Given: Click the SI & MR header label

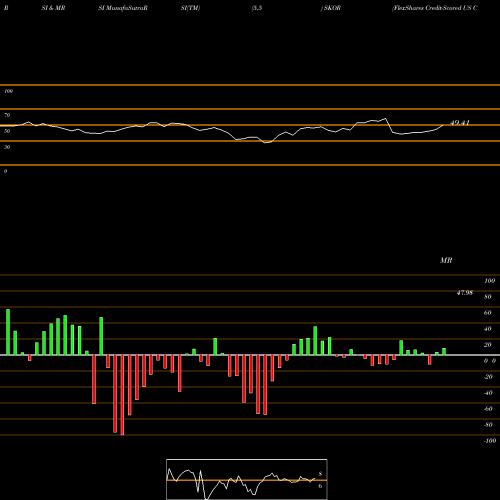Looking at the screenshot, I should [53, 8].
